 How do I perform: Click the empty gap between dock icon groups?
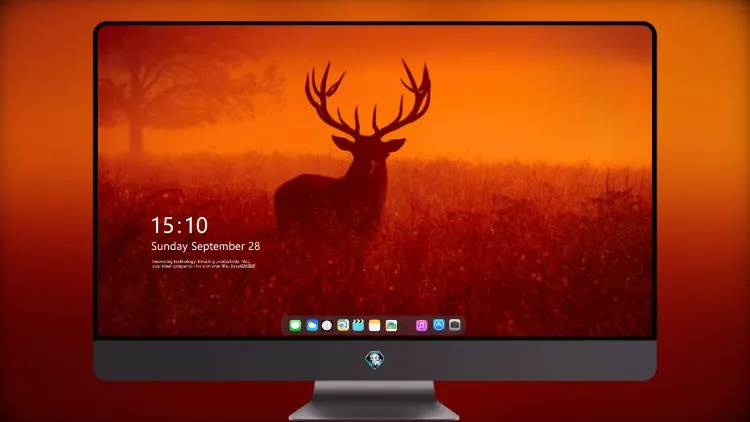407,325
